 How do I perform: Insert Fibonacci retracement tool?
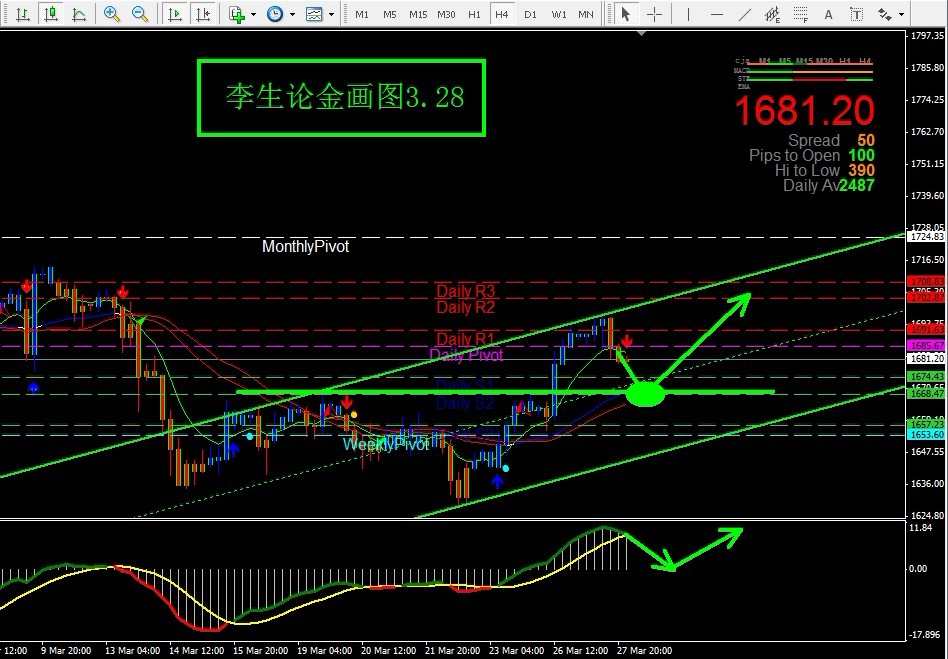pos(800,14)
